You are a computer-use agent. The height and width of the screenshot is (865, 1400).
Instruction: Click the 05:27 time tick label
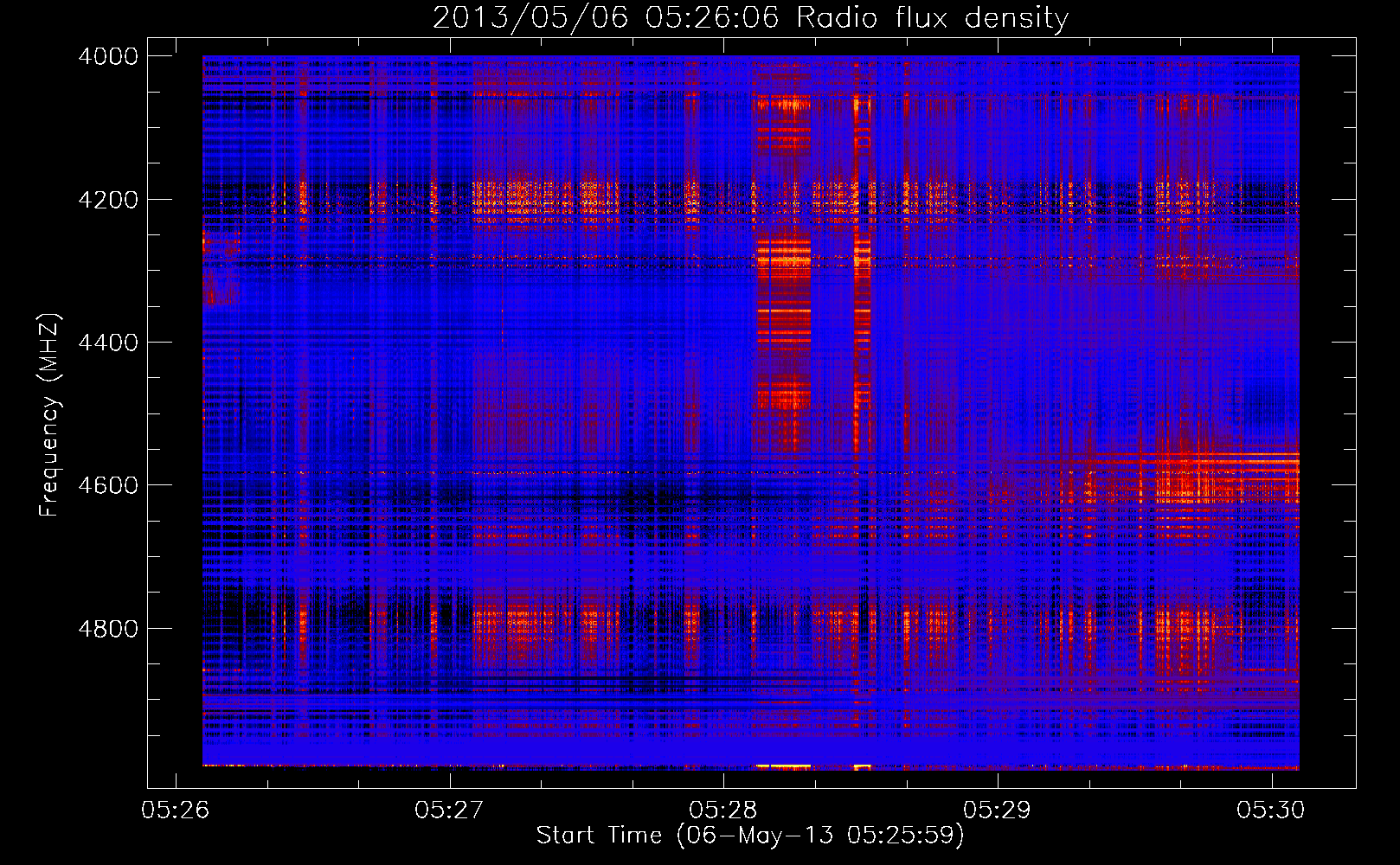tap(449, 810)
